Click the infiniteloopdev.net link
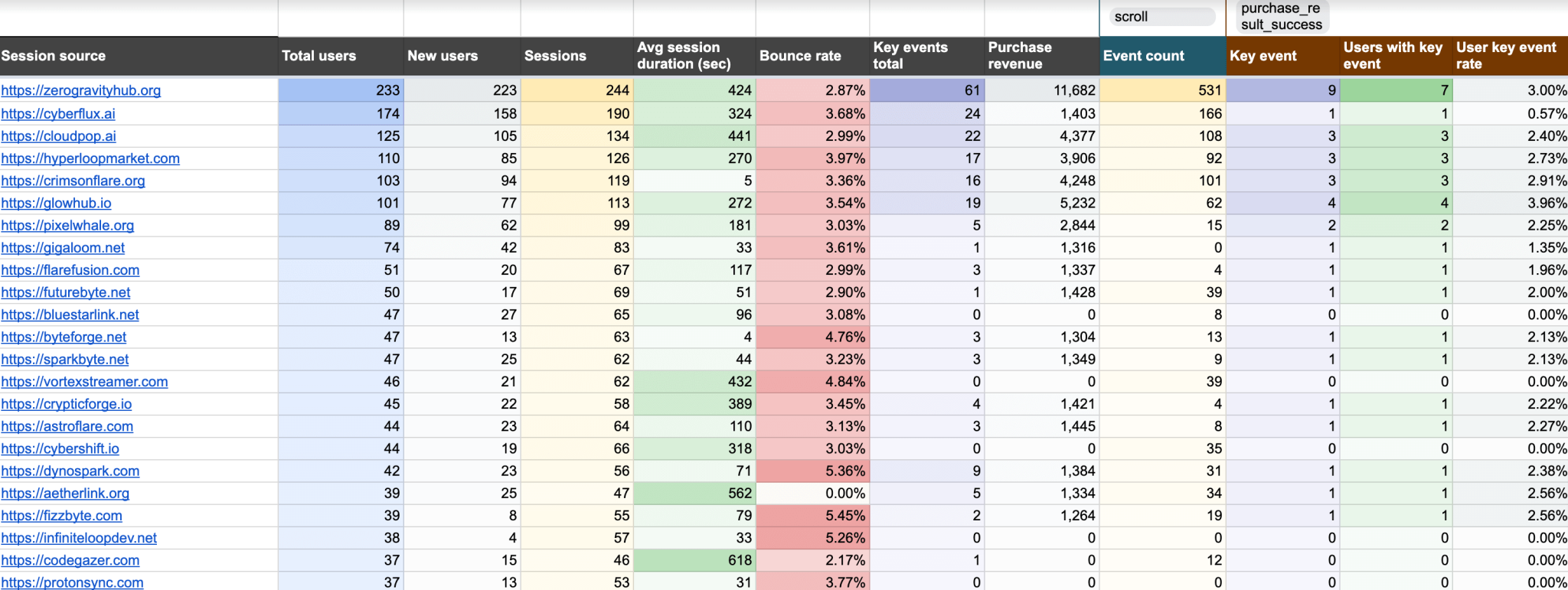This screenshot has width=1568, height=590. (x=79, y=538)
